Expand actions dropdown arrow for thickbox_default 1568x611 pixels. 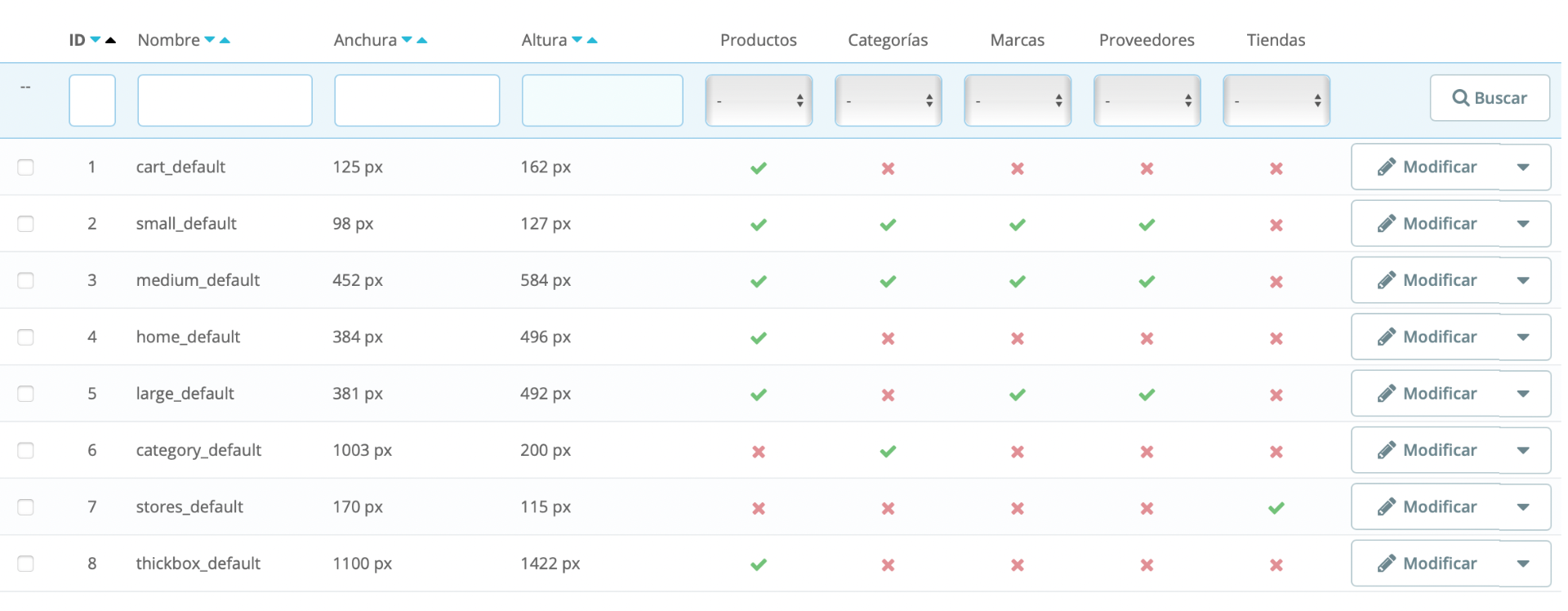pos(1524,564)
